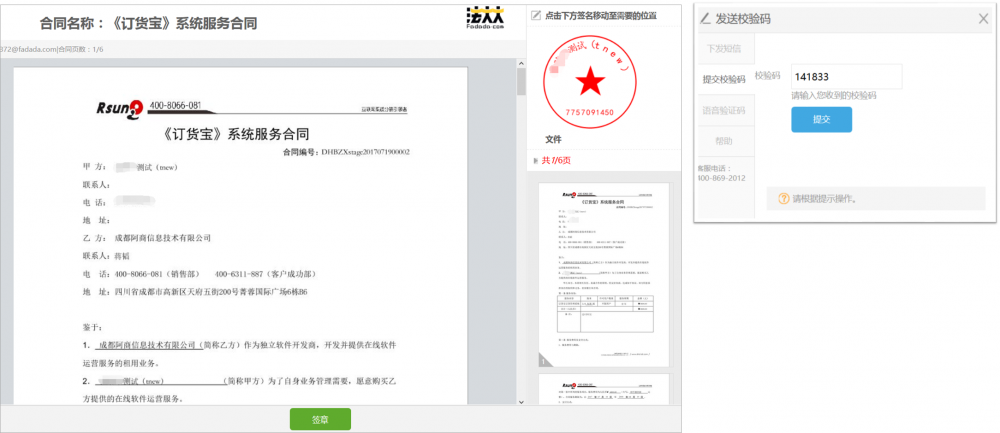Click the 校验码 input field
The height and width of the screenshot is (433, 1000).
(x=846, y=77)
